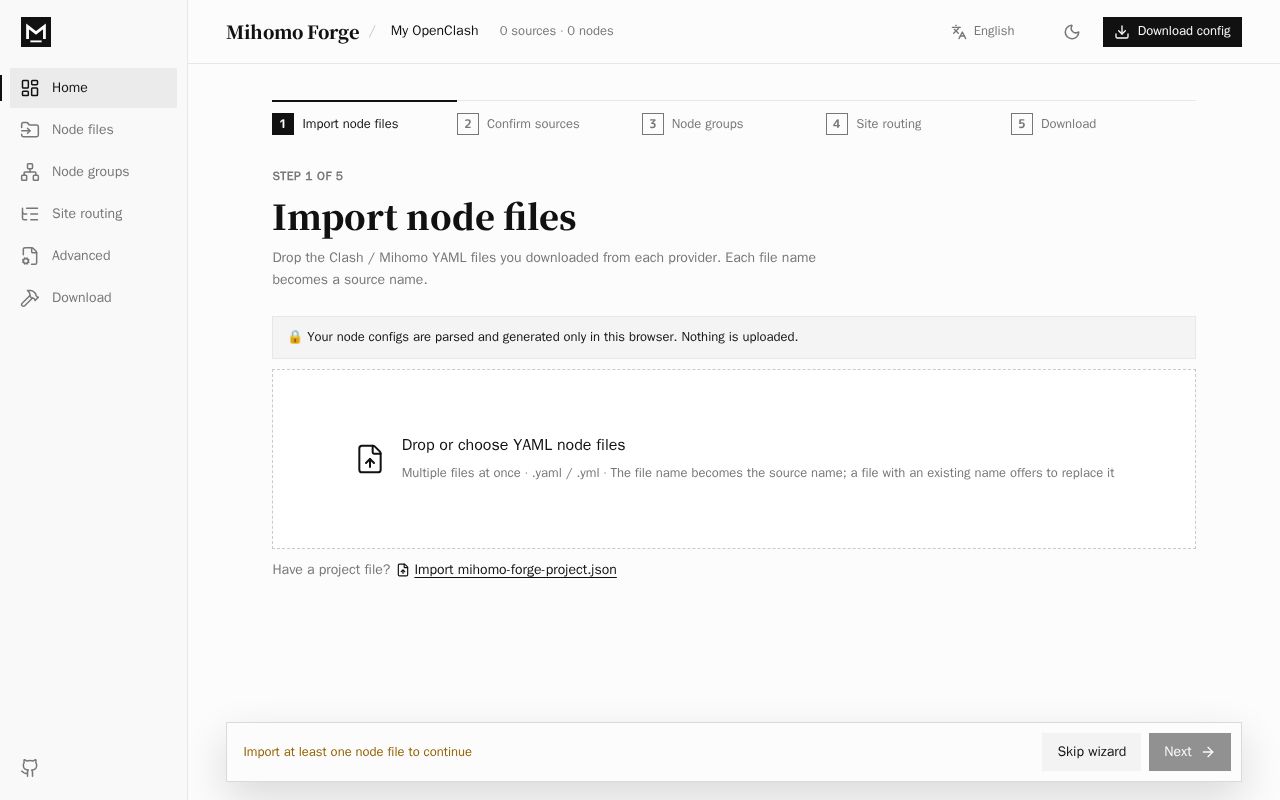This screenshot has height=800, width=1280.
Task: Open the English language selector
Action: (983, 31)
